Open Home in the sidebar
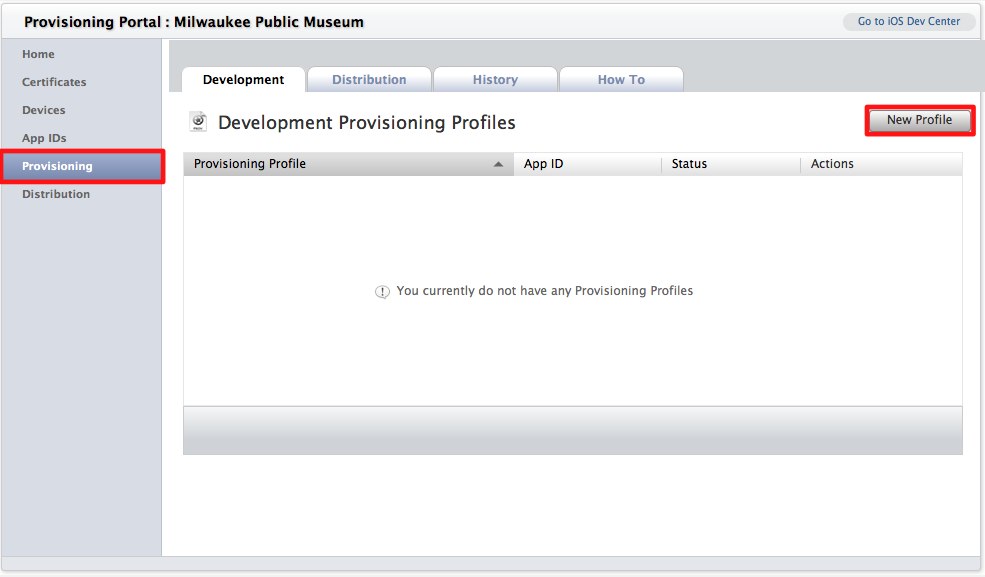This screenshot has height=577, width=985. (x=38, y=54)
